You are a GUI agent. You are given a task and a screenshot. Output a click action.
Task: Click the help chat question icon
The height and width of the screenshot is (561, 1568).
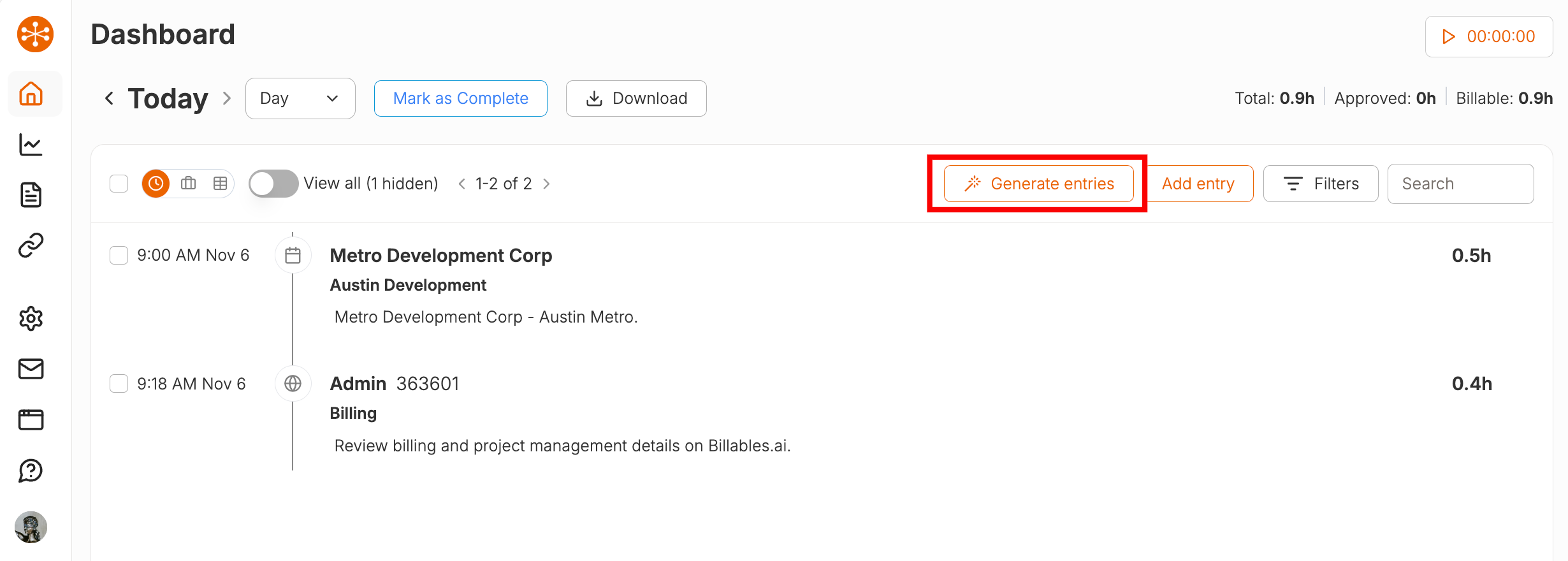click(31, 471)
